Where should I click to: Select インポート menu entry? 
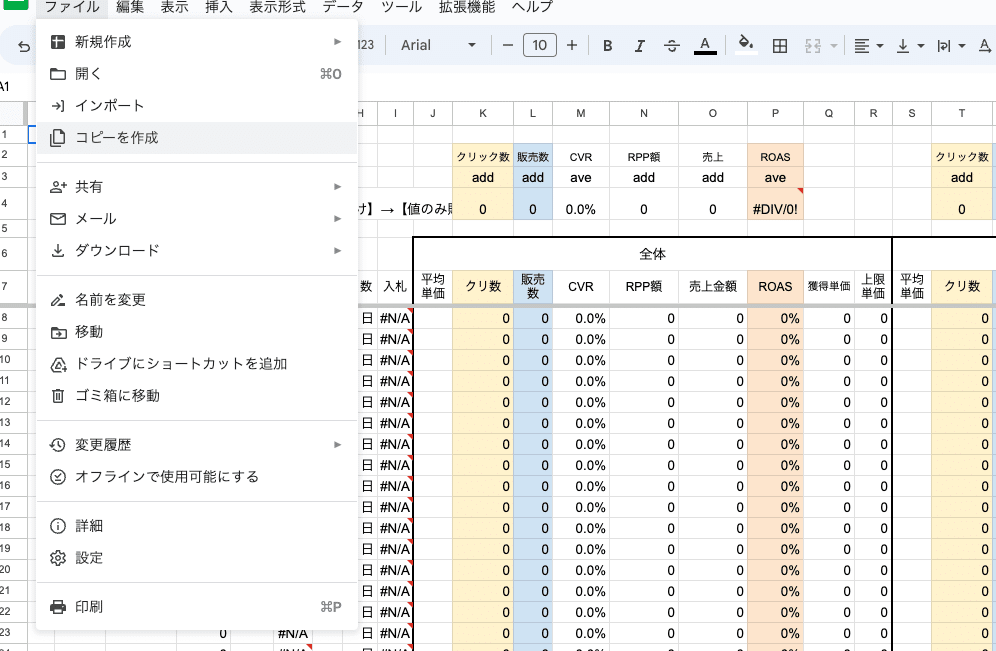point(197,105)
